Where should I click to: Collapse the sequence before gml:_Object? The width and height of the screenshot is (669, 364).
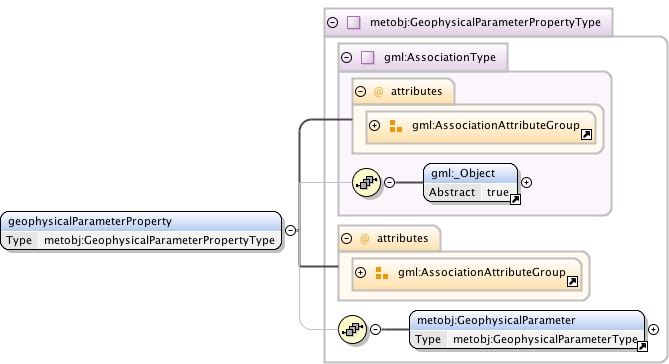[390, 183]
